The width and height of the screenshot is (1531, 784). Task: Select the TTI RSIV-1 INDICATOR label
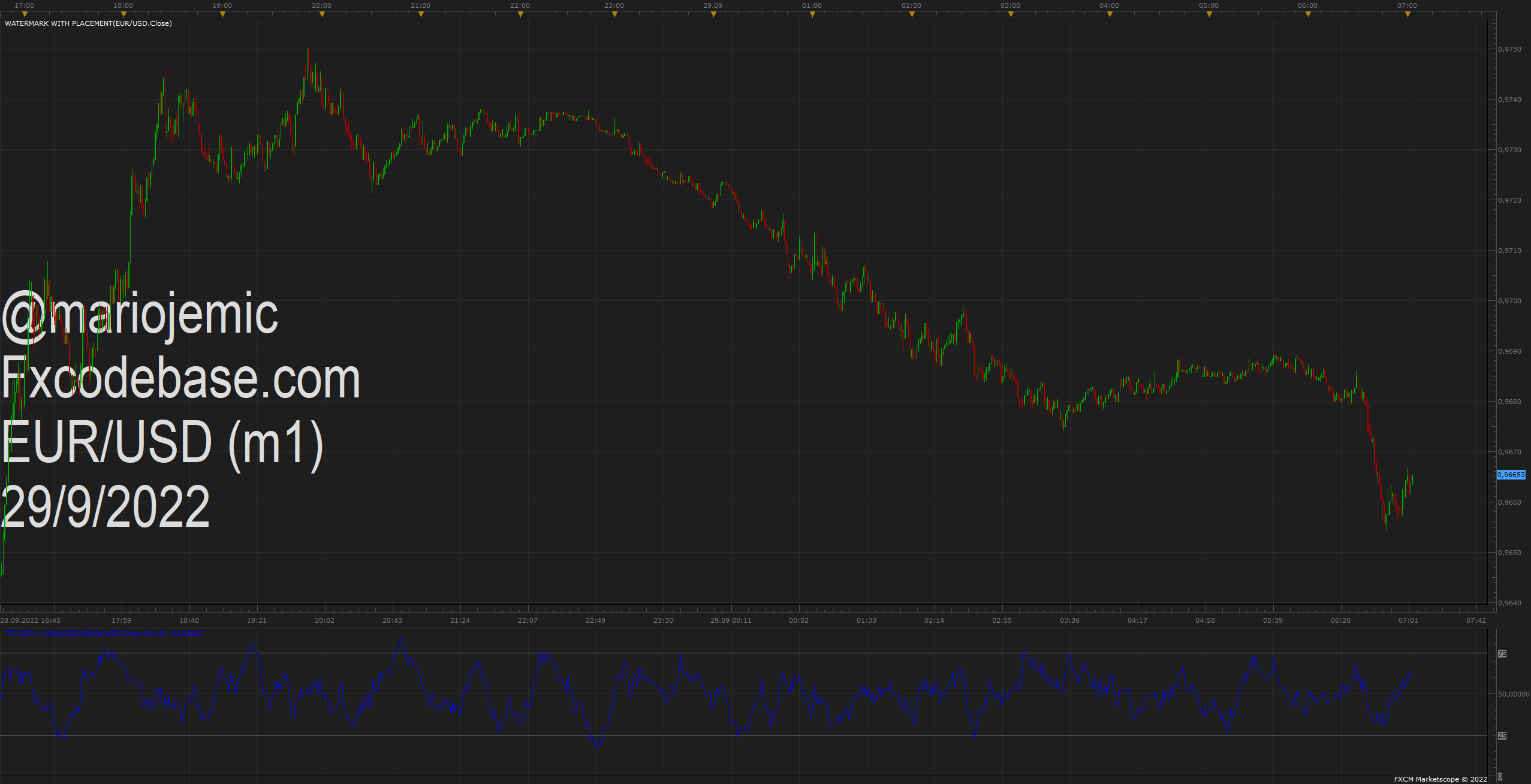click(x=104, y=634)
